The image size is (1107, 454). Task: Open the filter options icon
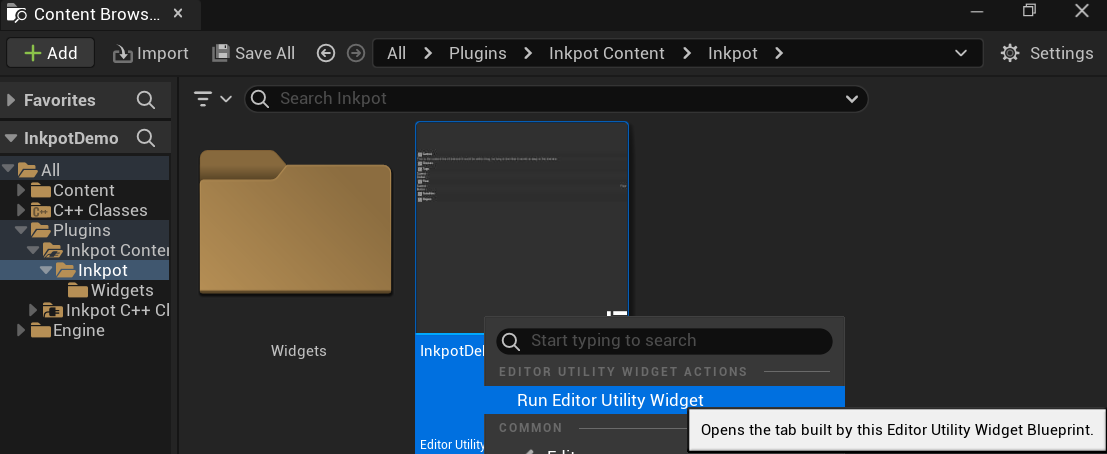click(x=203, y=99)
